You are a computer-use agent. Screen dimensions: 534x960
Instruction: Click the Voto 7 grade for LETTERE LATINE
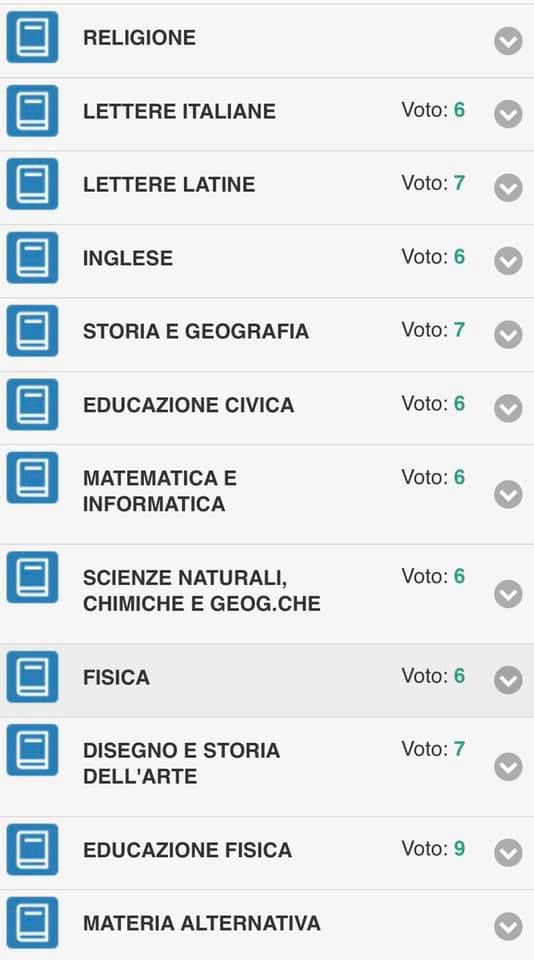click(x=433, y=183)
